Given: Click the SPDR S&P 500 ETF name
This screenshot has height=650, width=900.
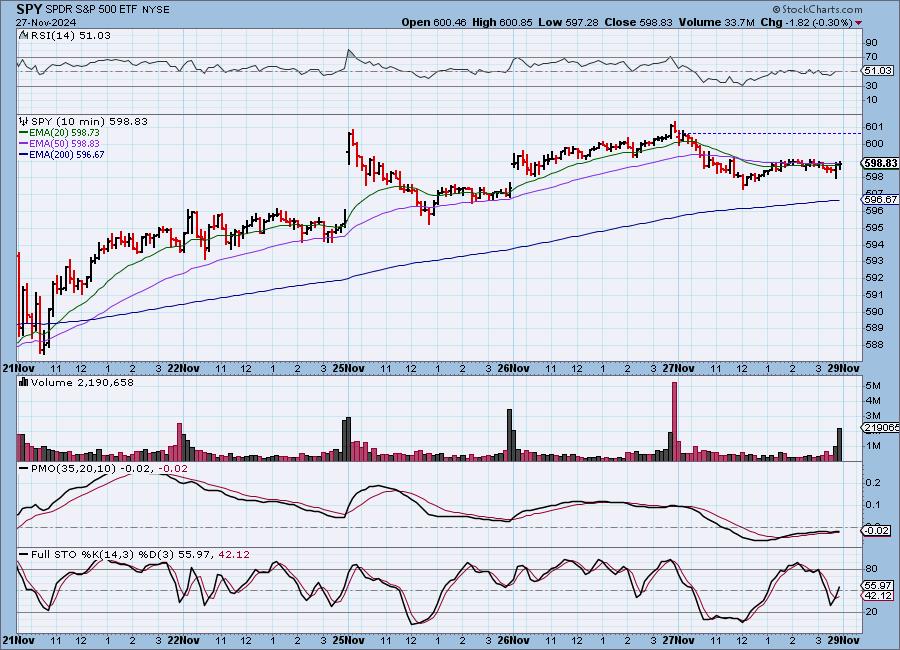Looking at the screenshot, I should (x=90, y=10).
